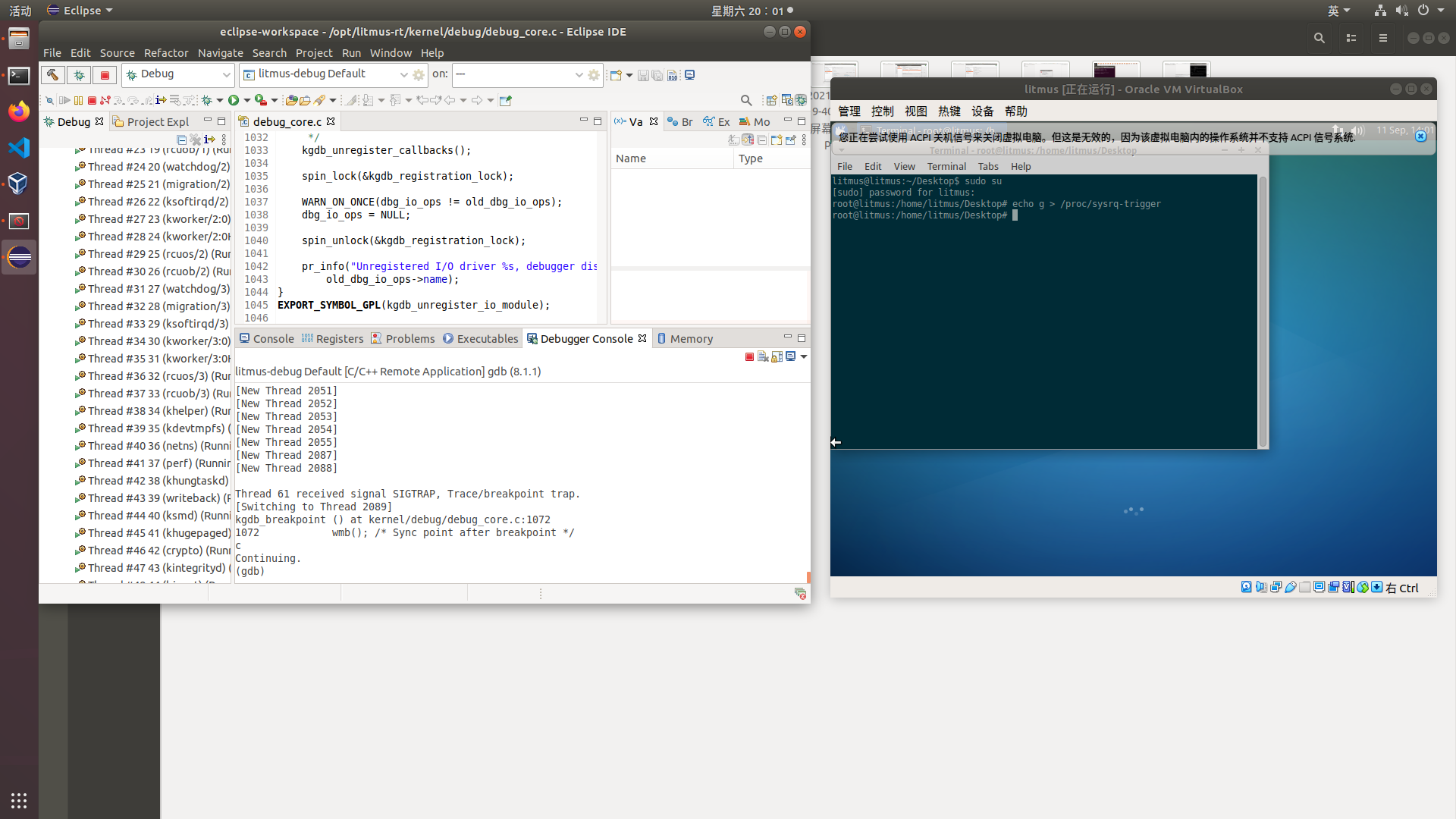Dismiss the VirtualBox ACPI notification
The image size is (1456, 819).
1421,136
